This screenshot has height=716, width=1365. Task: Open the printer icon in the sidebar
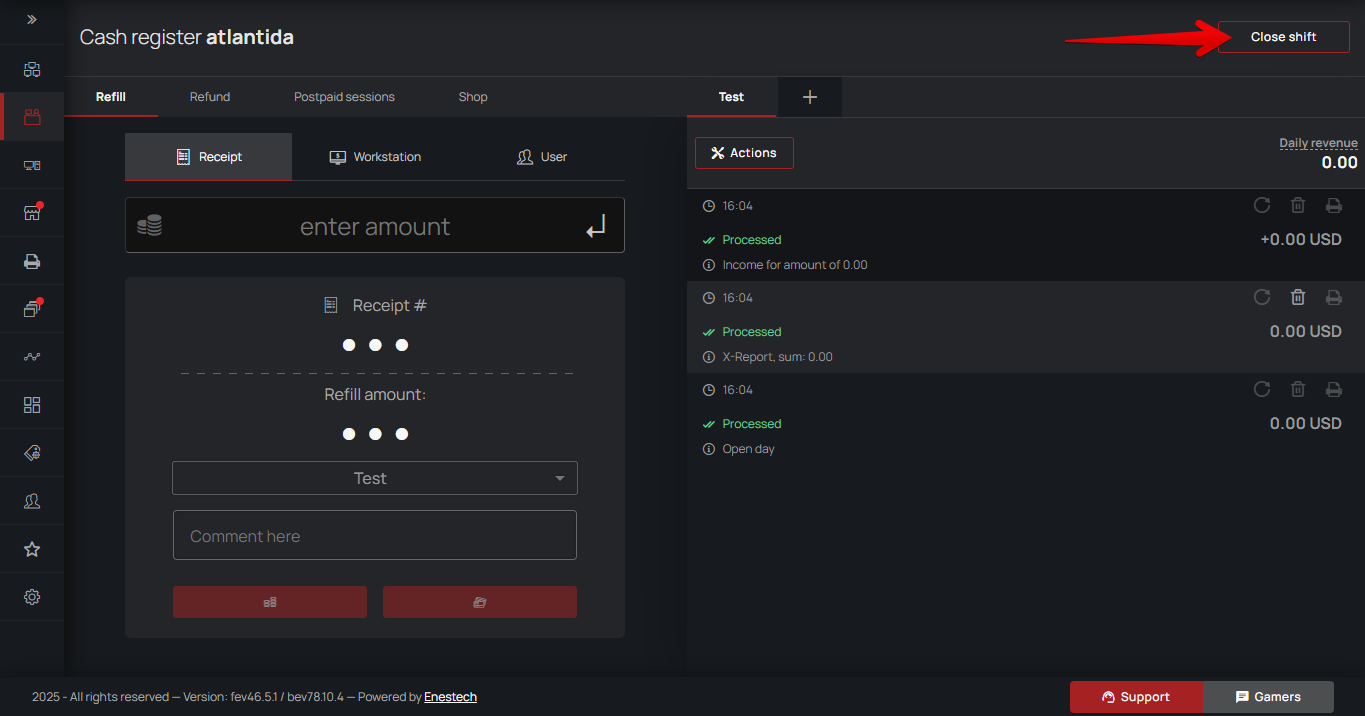[x=32, y=261]
